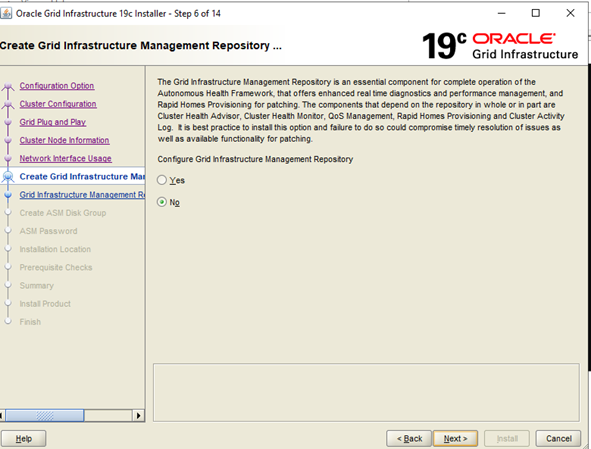Click the 'Install Product' step text
The height and width of the screenshot is (449, 591).
coord(45,303)
